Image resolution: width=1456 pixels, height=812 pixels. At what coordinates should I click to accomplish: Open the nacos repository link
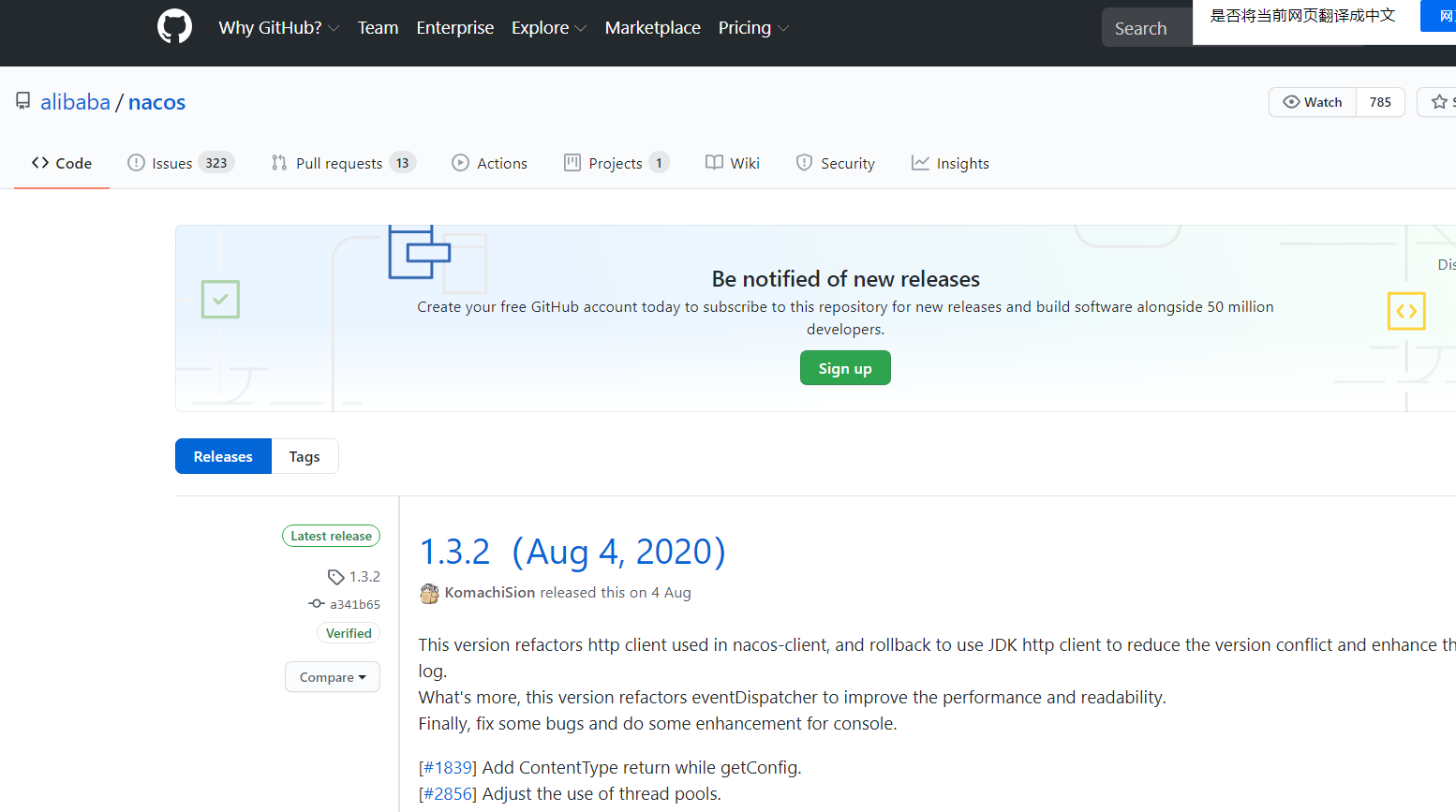(156, 102)
